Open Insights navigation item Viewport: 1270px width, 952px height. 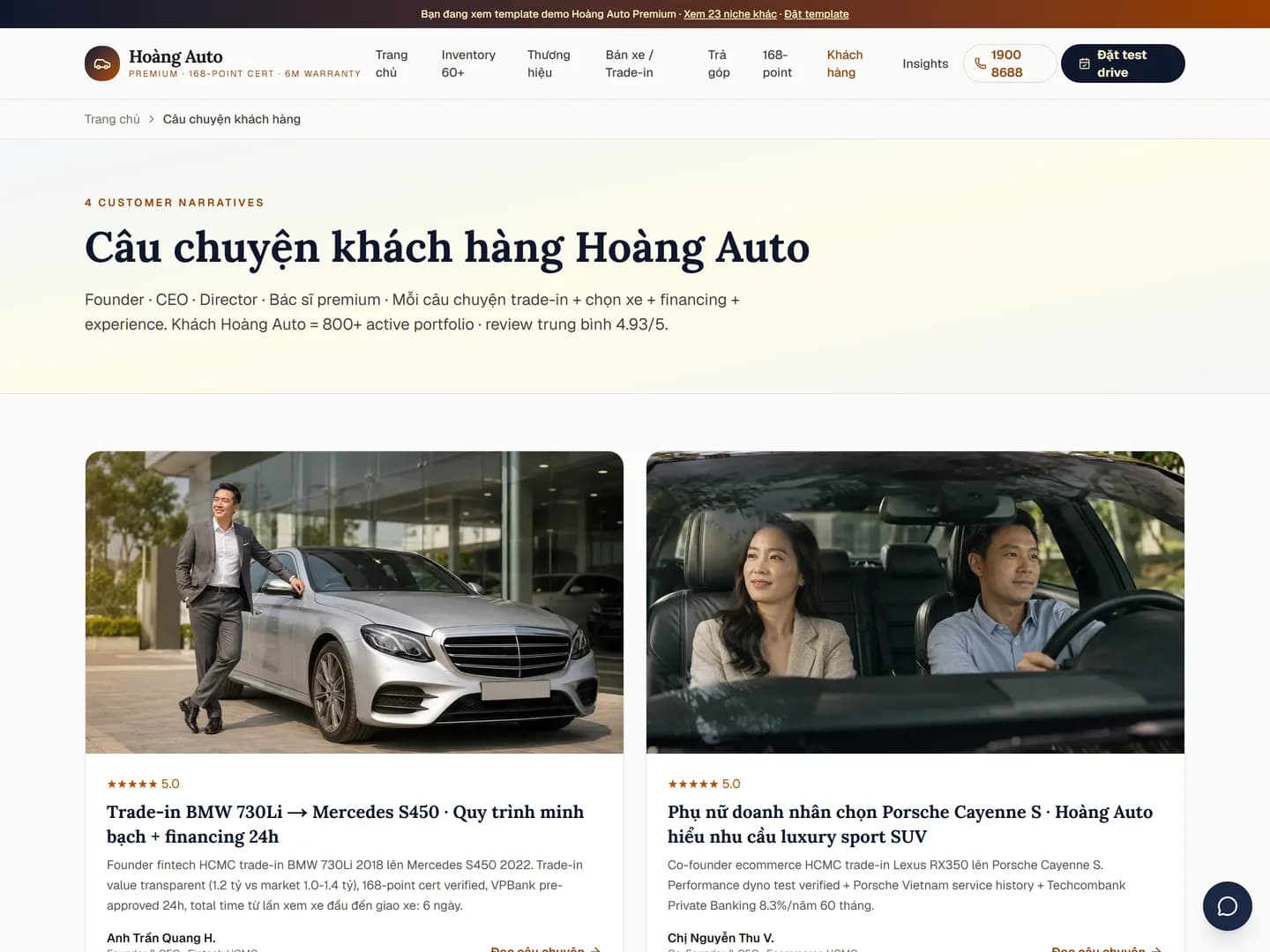[925, 63]
